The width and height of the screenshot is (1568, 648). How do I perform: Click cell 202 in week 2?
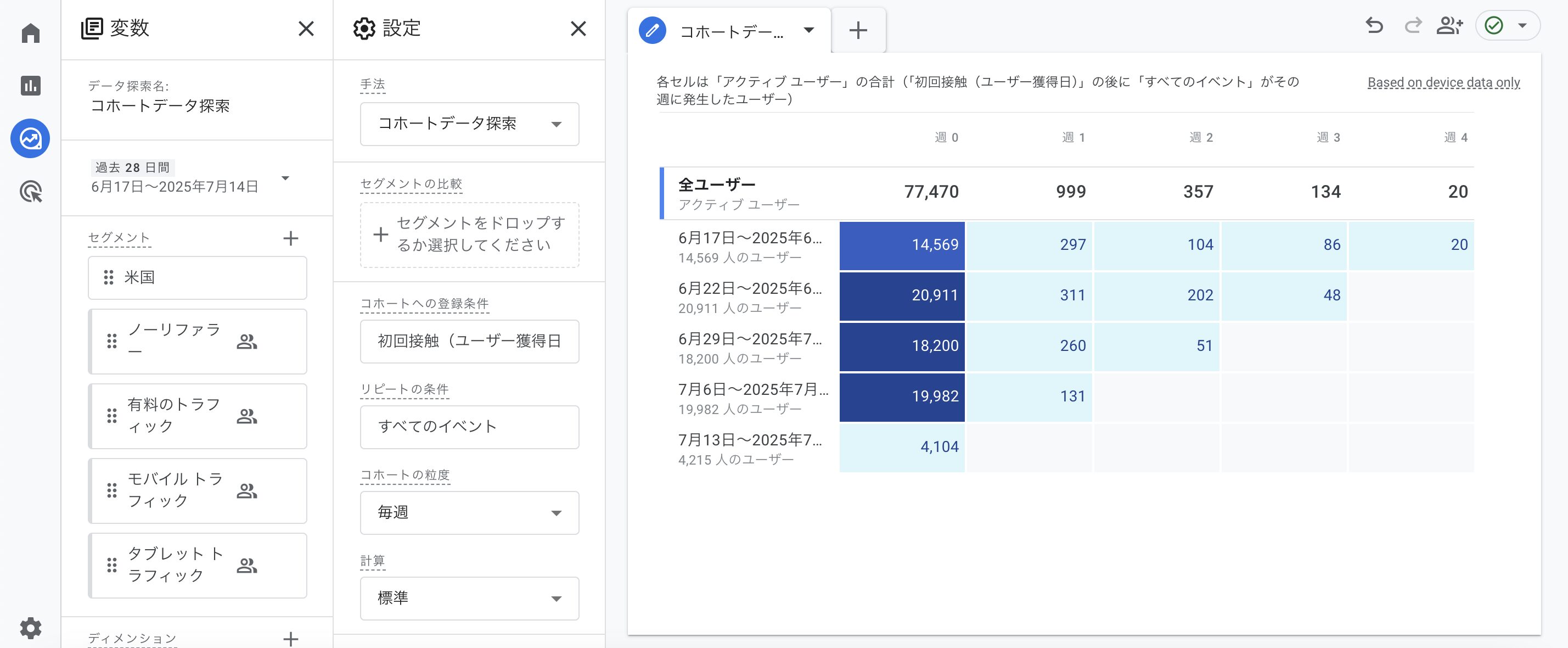click(x=1156, y=296)
